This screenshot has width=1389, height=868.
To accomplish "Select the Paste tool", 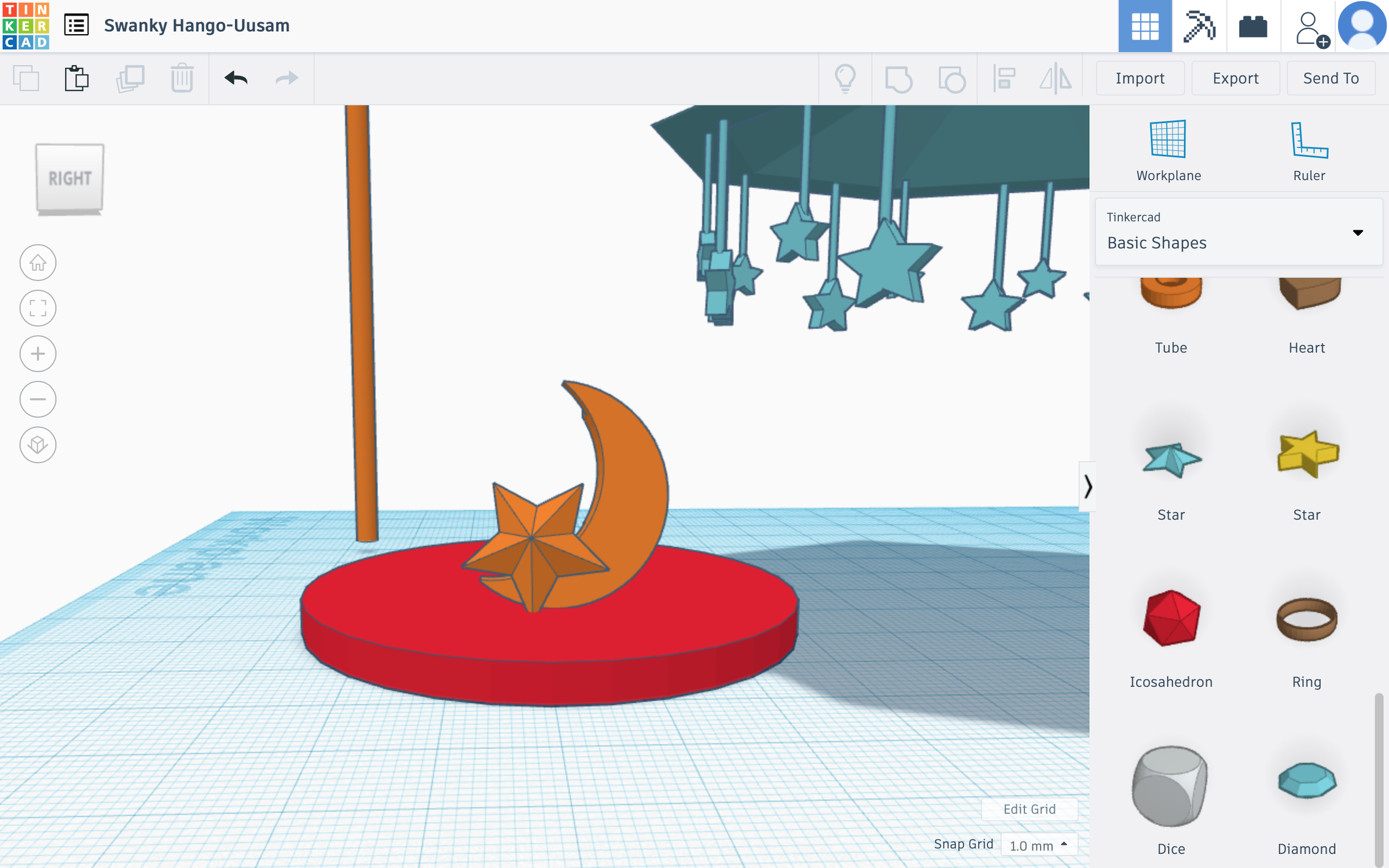I will 77,78.
